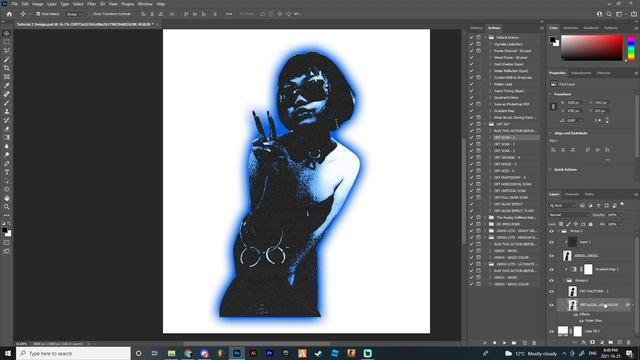Viewport: 640px width, 360px height.
Task: Open the search icon at top right
Action: tap(609, 14)
